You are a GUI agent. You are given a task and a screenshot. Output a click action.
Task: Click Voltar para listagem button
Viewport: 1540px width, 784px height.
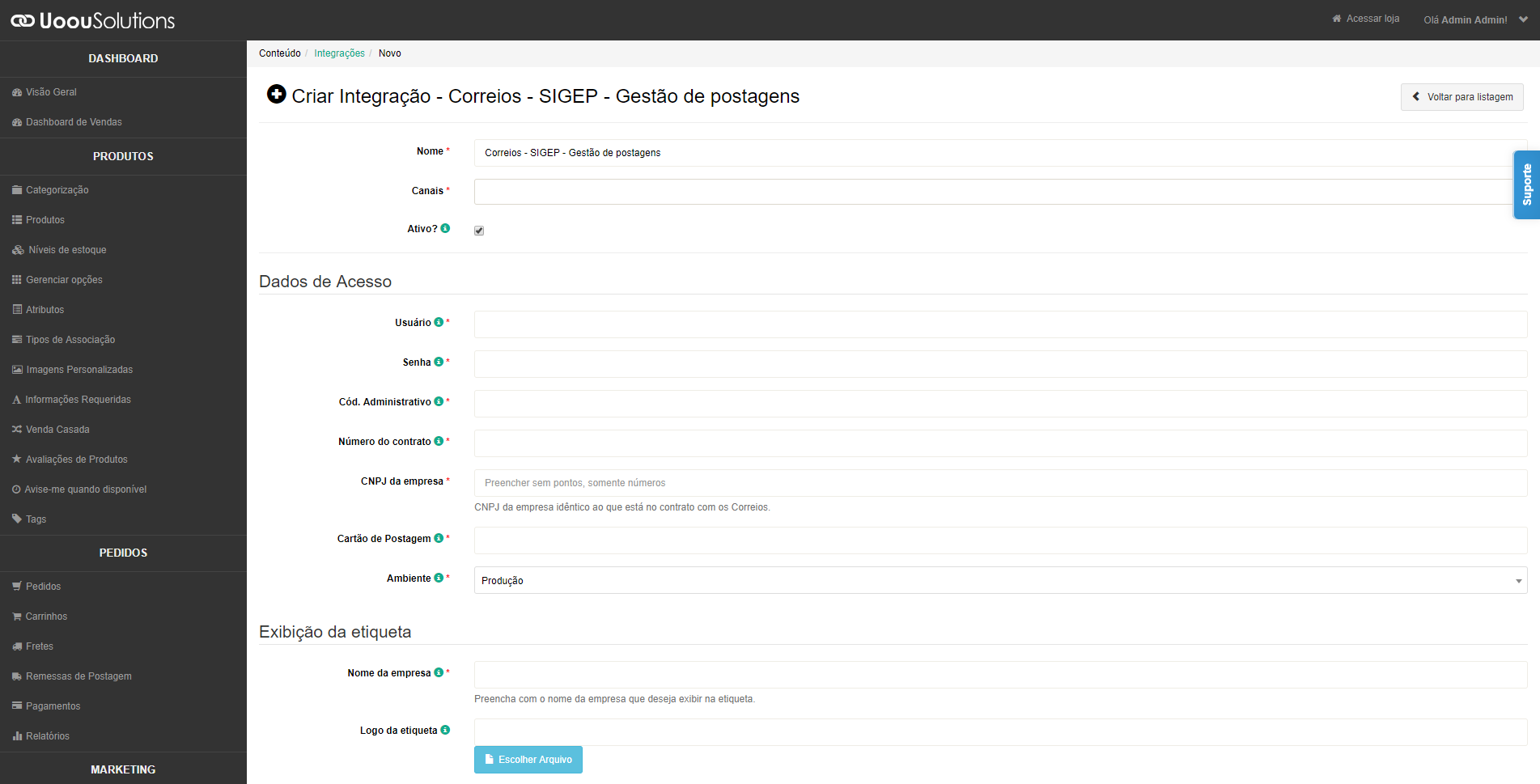tap(1462, 97)
